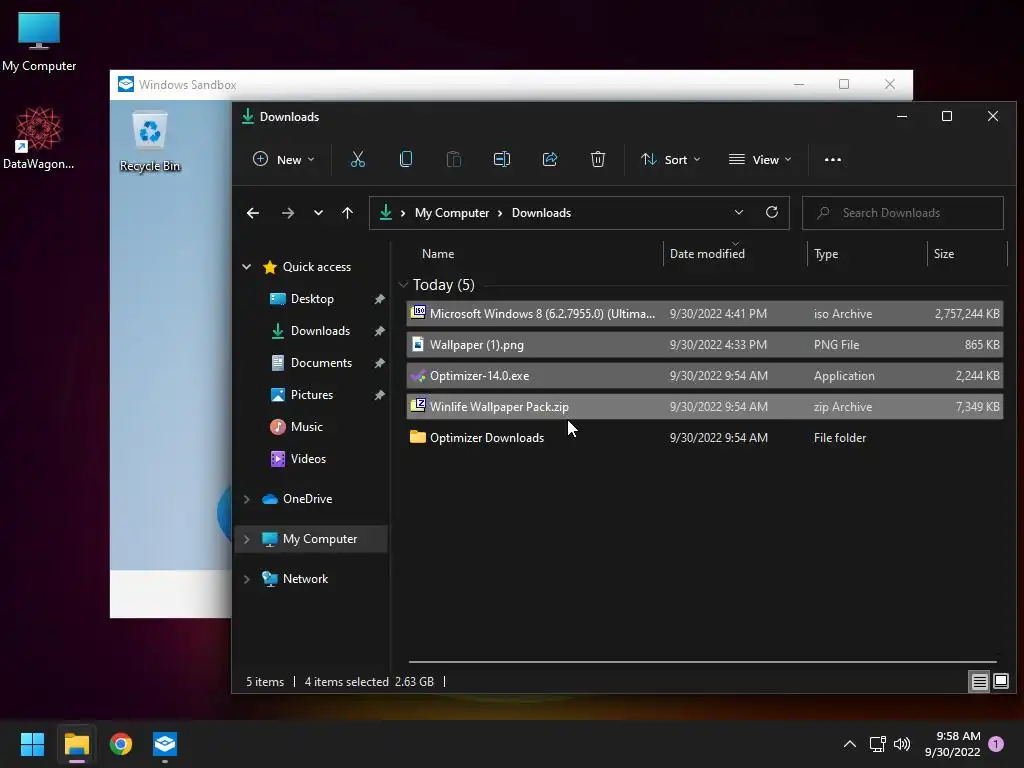Click Downloads in address breadcrumb
The height and width of the screenshot is (768, 1024).
coord(541,213)
